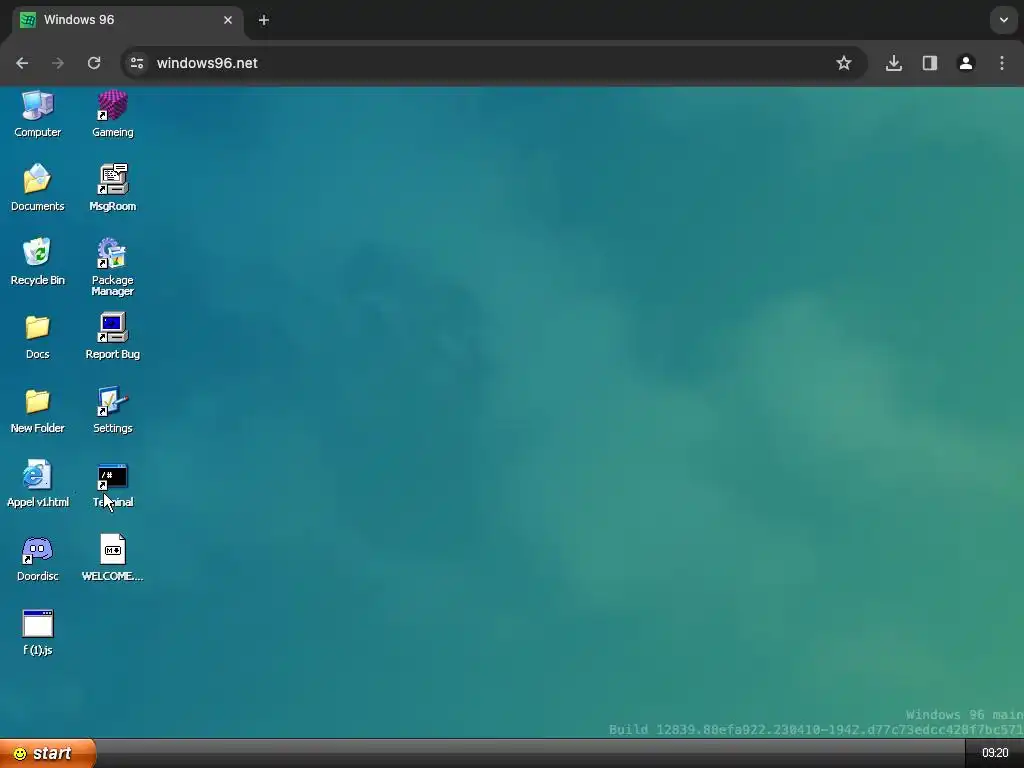Click the taskbar clock showing 09:20
The height and width of the screenshot is (768, 1024).
click(995, 753)
